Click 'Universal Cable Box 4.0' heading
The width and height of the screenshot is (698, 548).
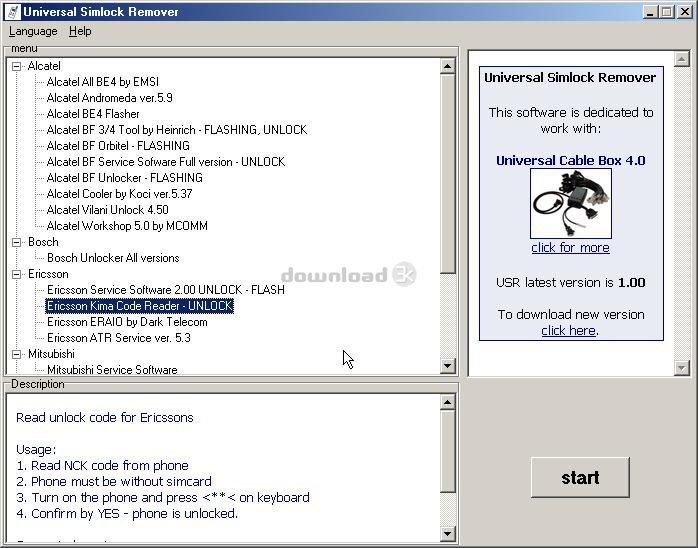tap(571, 161)
